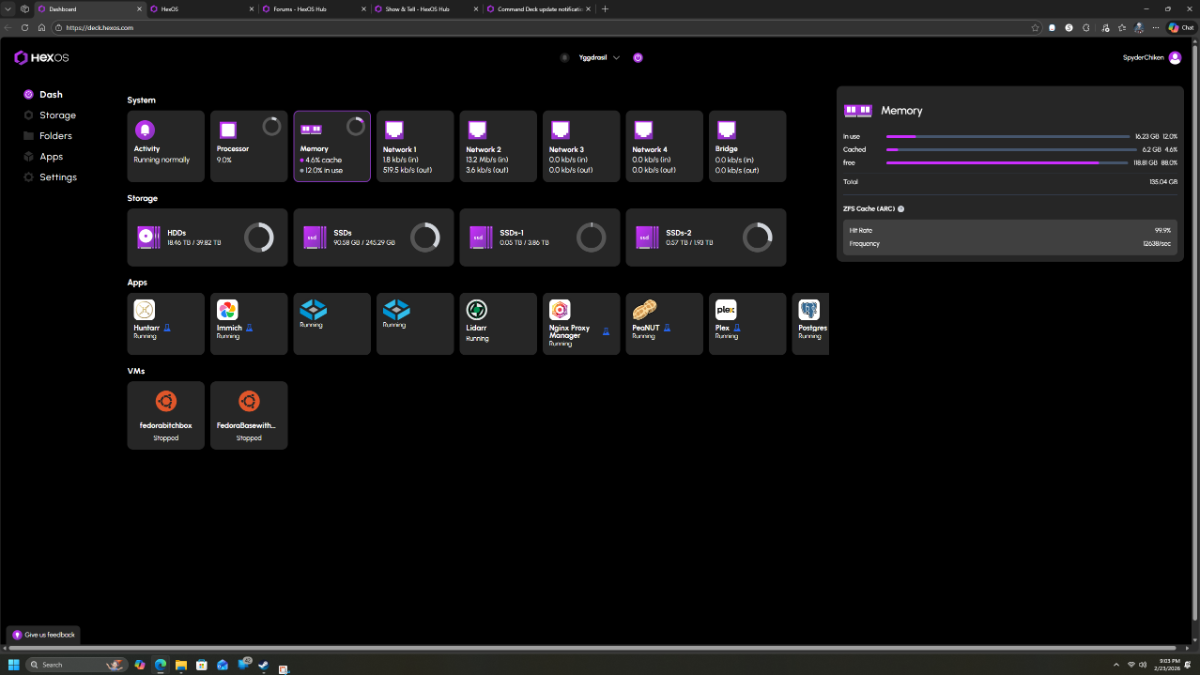
Task: Click the SSDs usage ring indicator
Action: [x=425, y=237]
